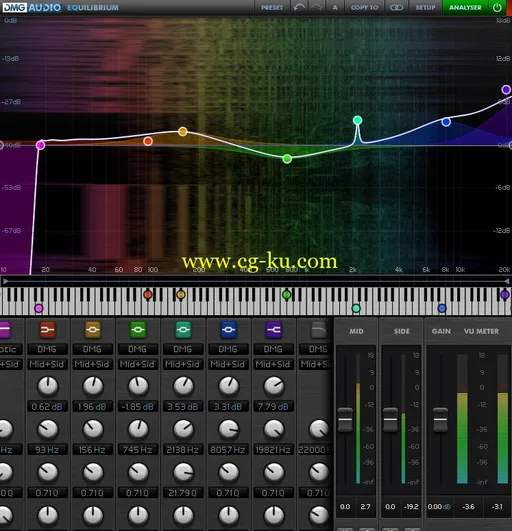Select the red low-shelf band icon
512x531 pixels.
click(x=47, y=330)
